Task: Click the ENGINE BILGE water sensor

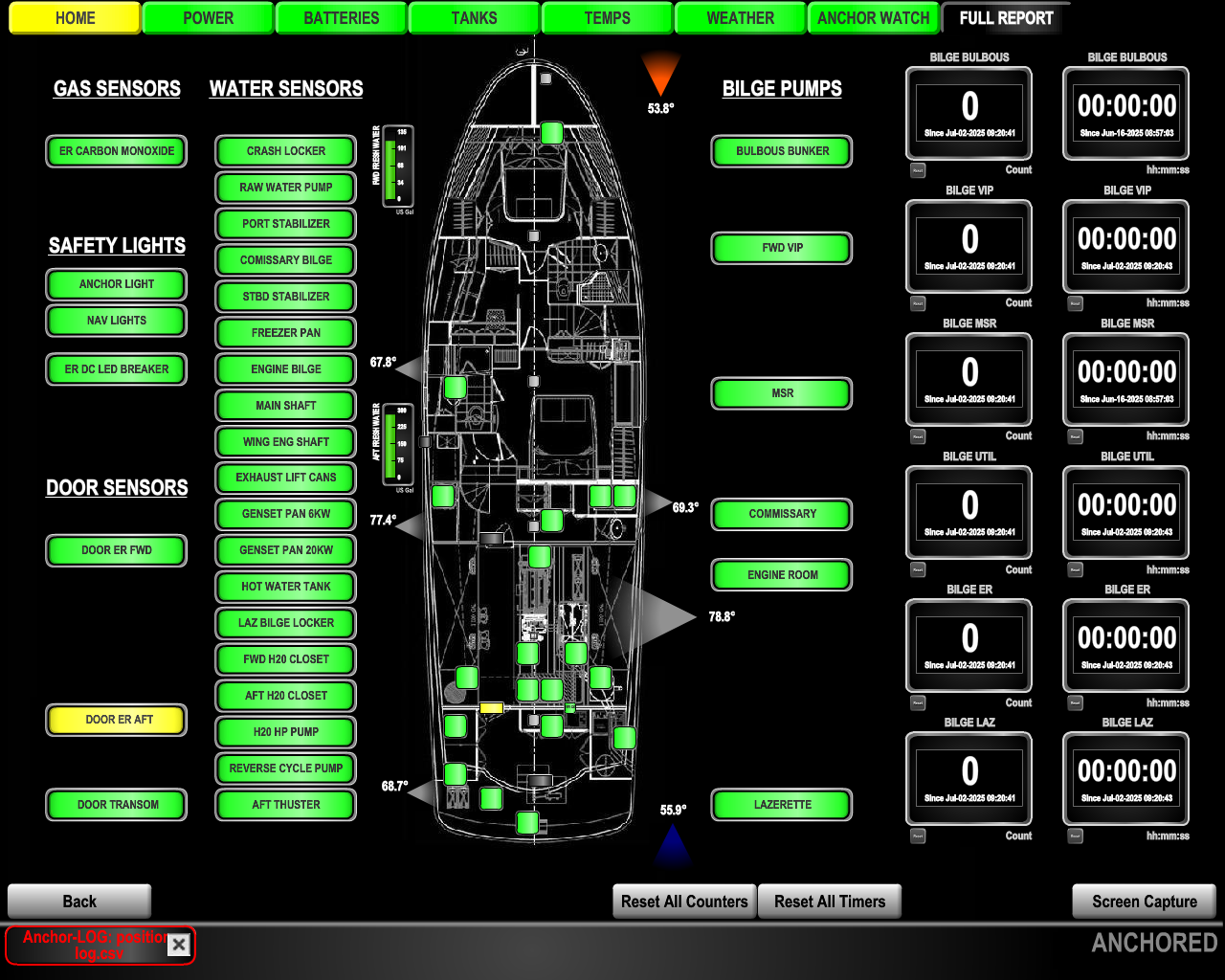Action: 286,369
